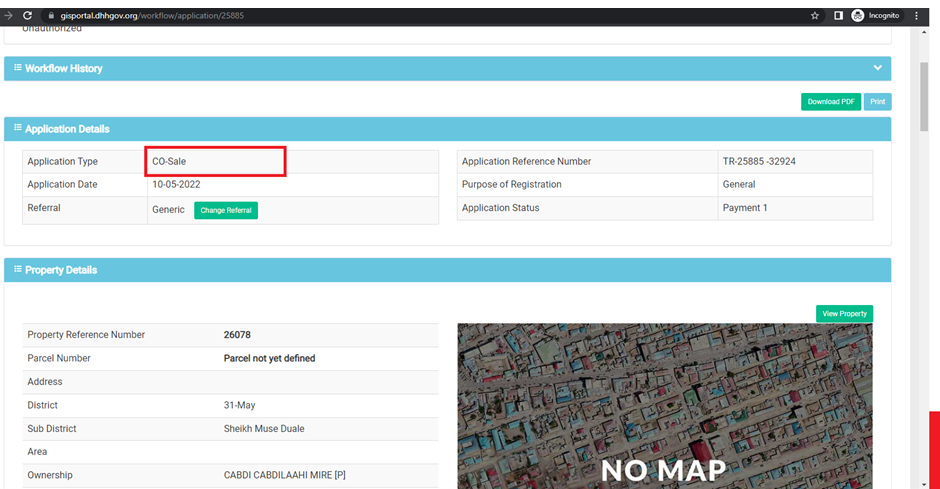Click the Purpose of Registration label

point(511,185)
